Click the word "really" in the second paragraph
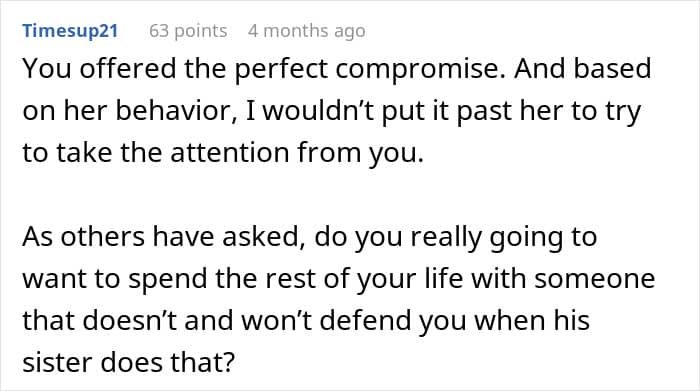 446,237
